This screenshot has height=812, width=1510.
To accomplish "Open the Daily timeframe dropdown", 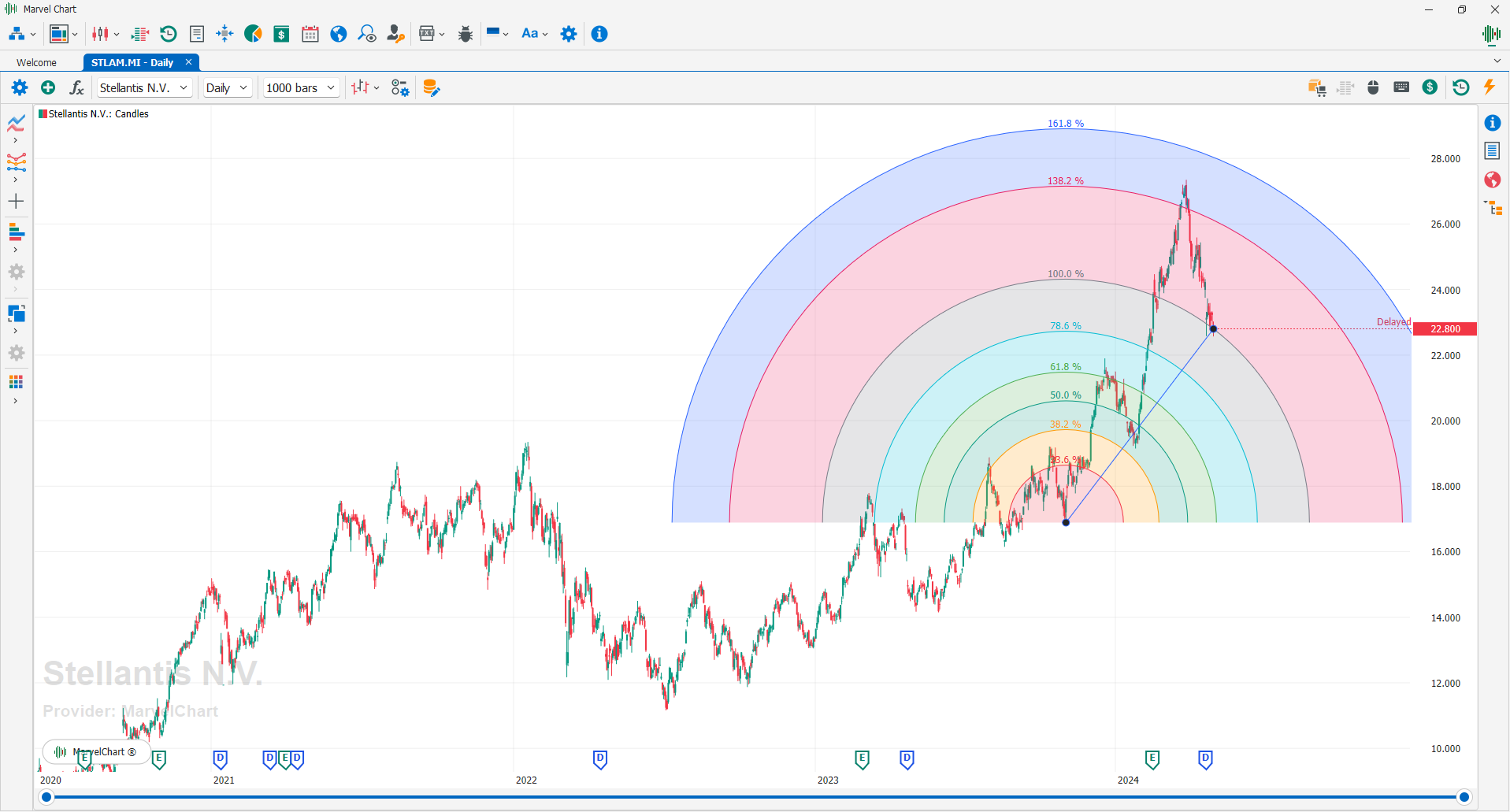I will click(x=227, y=87).
